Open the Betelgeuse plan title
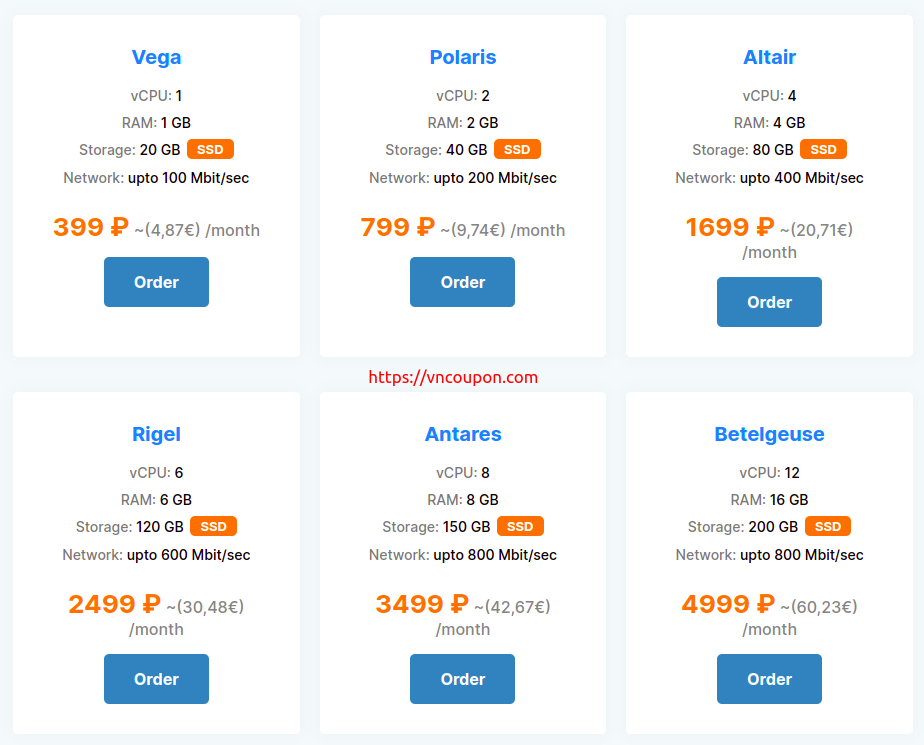Image resolution: width=924 pixels, height=745 pixels. 769,434
